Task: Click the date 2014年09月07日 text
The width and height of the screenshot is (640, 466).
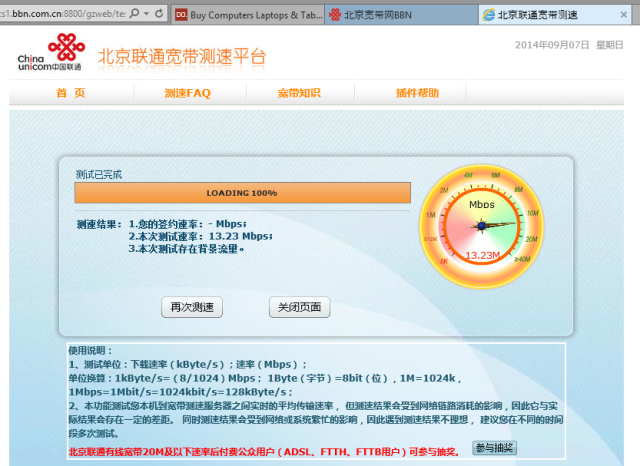Action: (552, 45)
